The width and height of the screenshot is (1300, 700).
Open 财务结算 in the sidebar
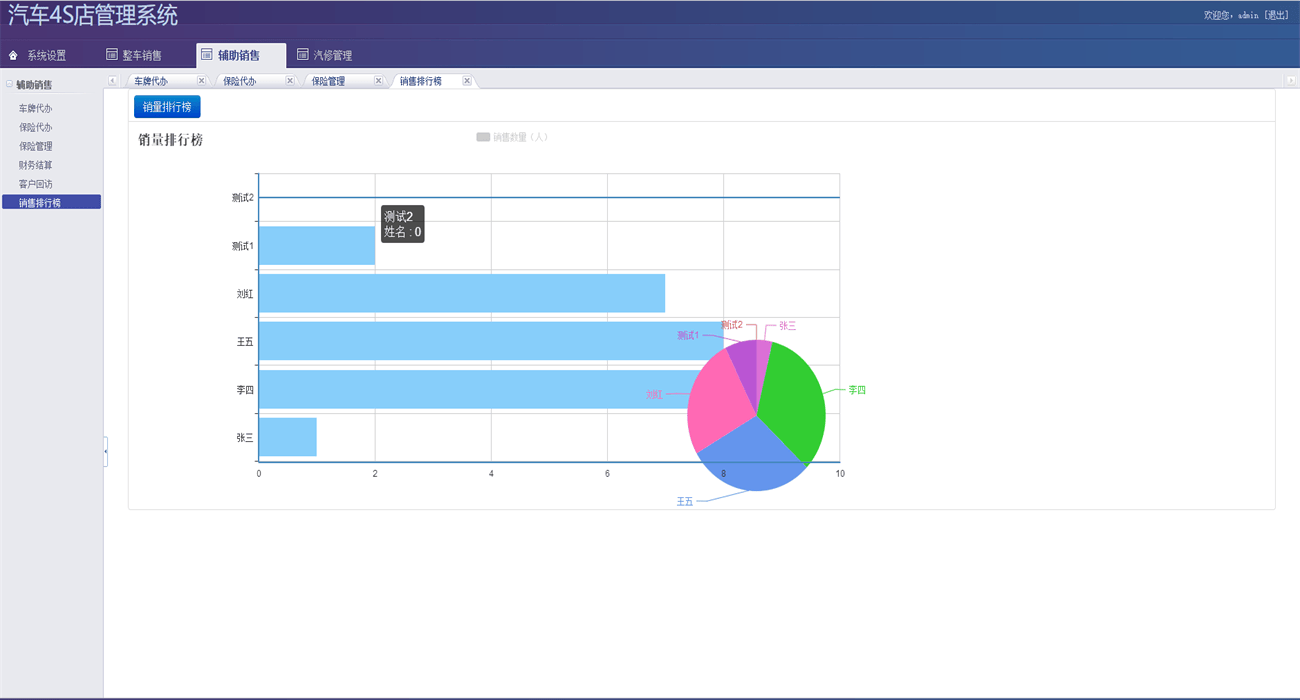click(36, 165)
